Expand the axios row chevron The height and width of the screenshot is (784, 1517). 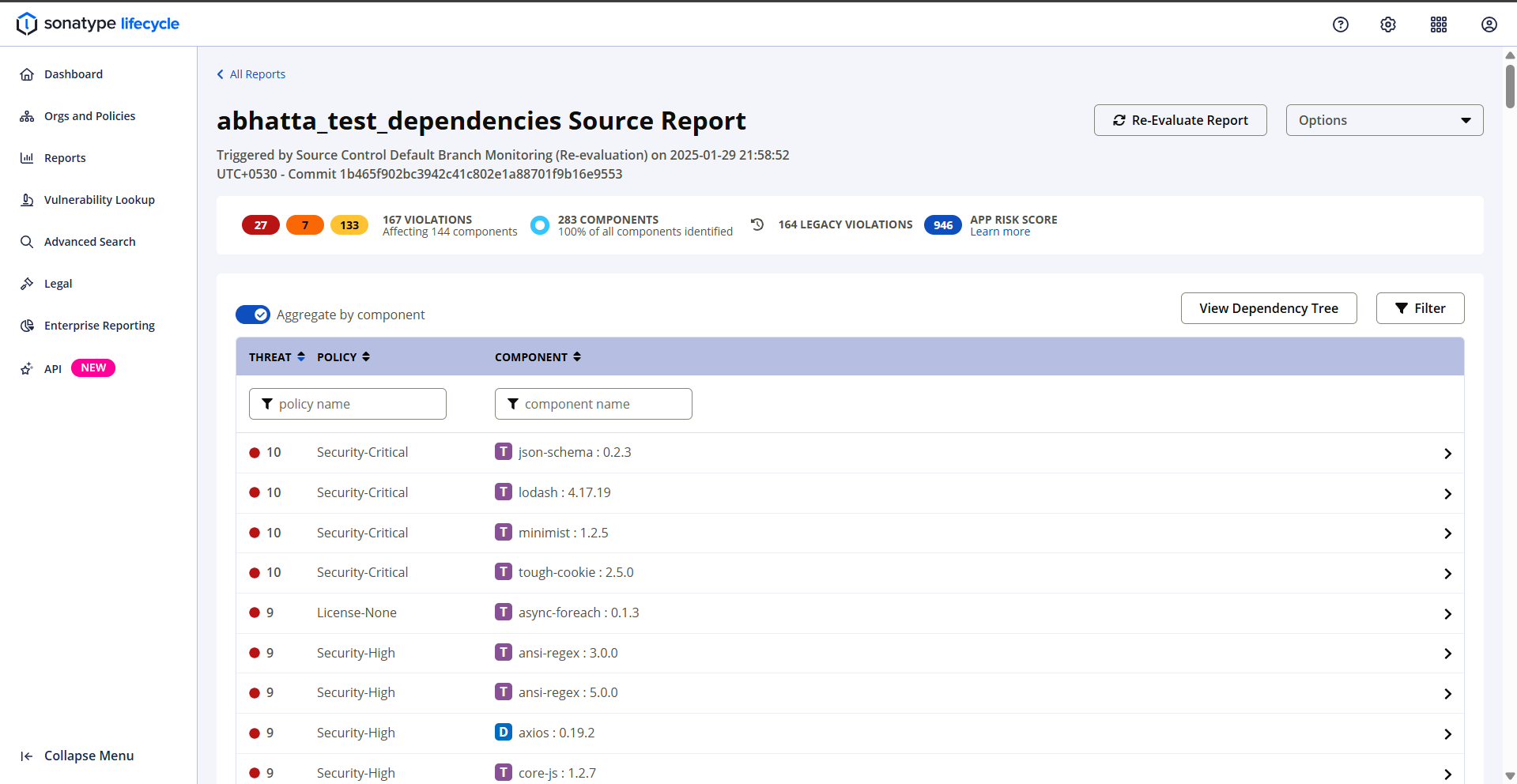tap(1447, 734)
